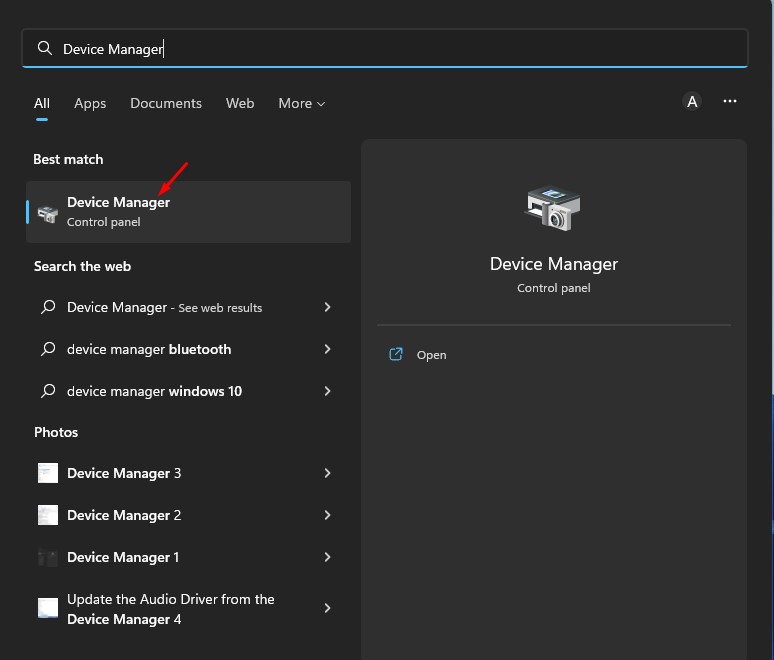774x660 pixels.
Task: Select Update the Audio Driver photo result
Action: click(x=188, y=609)
